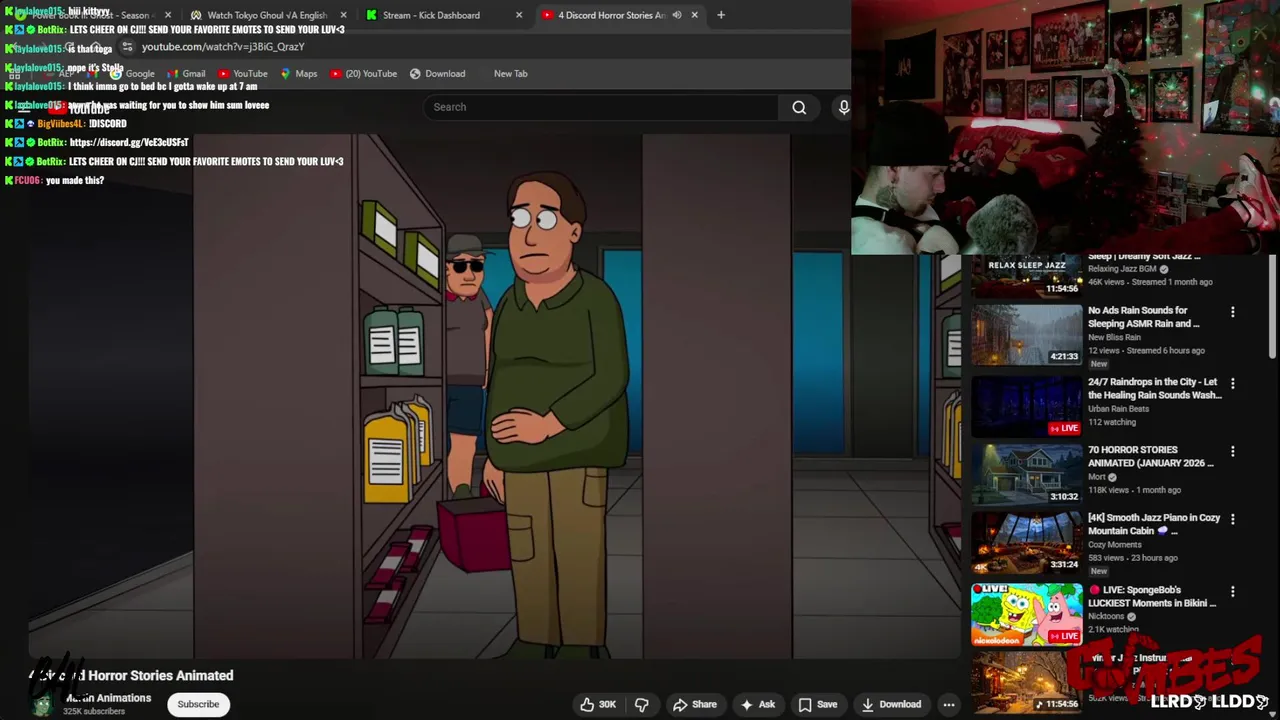The height and width of the screenshot is (720, 1280).
Task: Open a new browser tab with plus
Action: point(721,15)
